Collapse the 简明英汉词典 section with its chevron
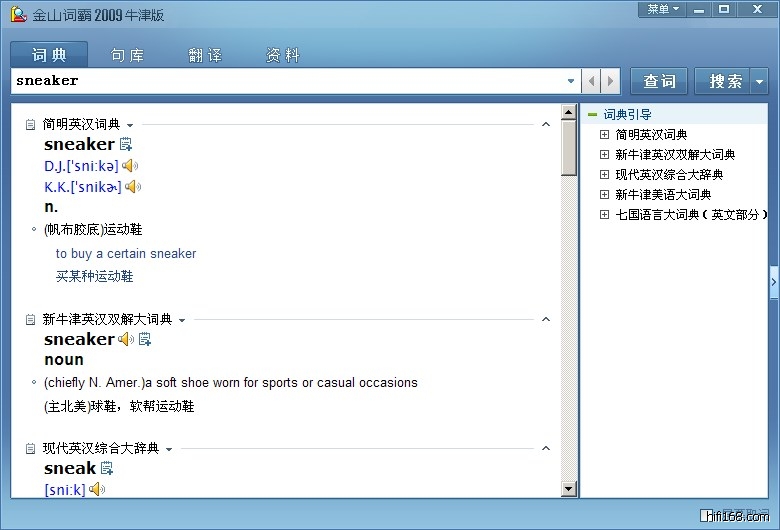The height and width of the screenshot is (530, 780). click(x=545, y=125)
